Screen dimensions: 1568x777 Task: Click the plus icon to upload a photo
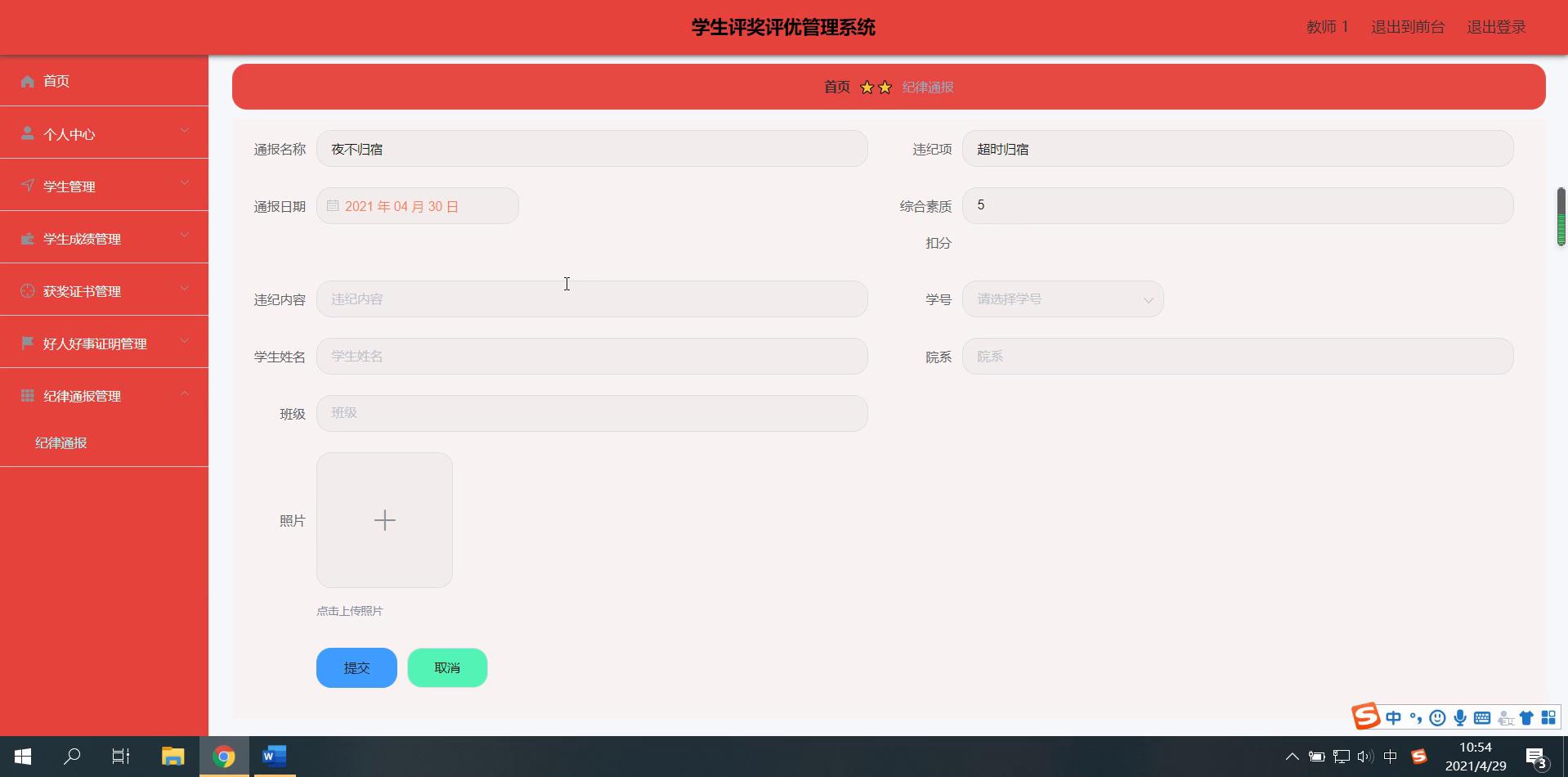[x=384, y=520]
